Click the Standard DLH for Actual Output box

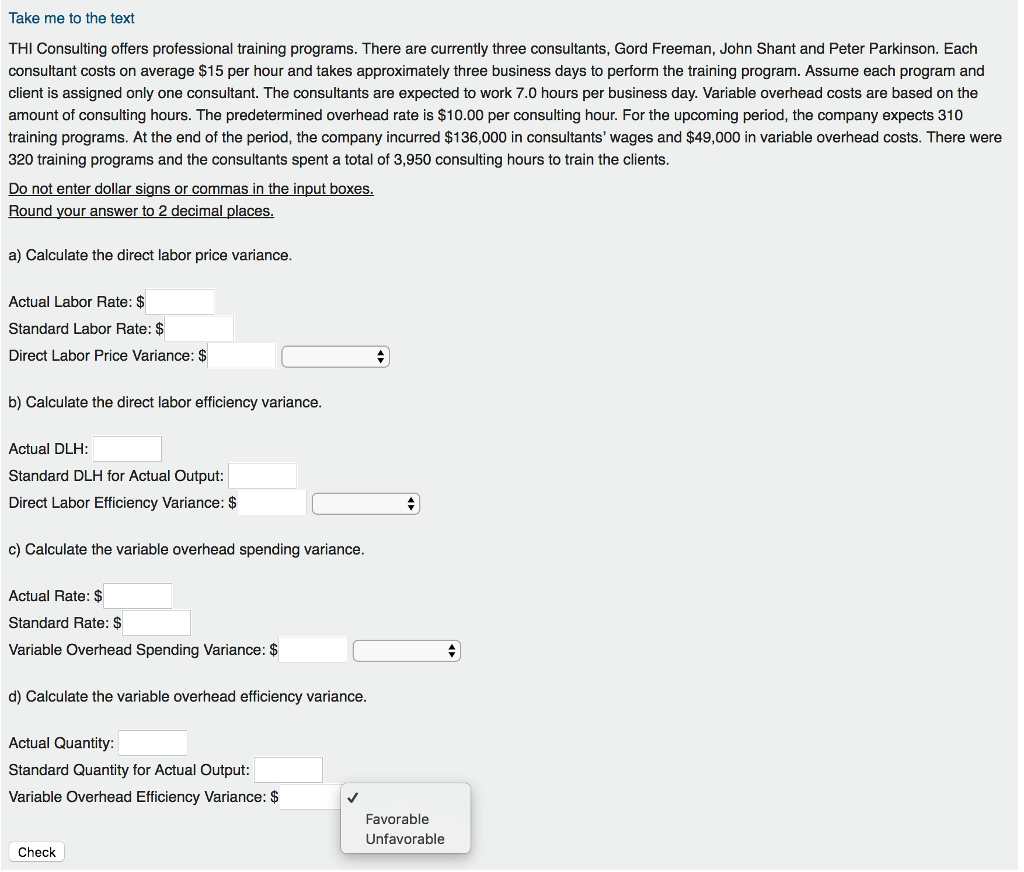pyautogui.click(x=262, y=475)
